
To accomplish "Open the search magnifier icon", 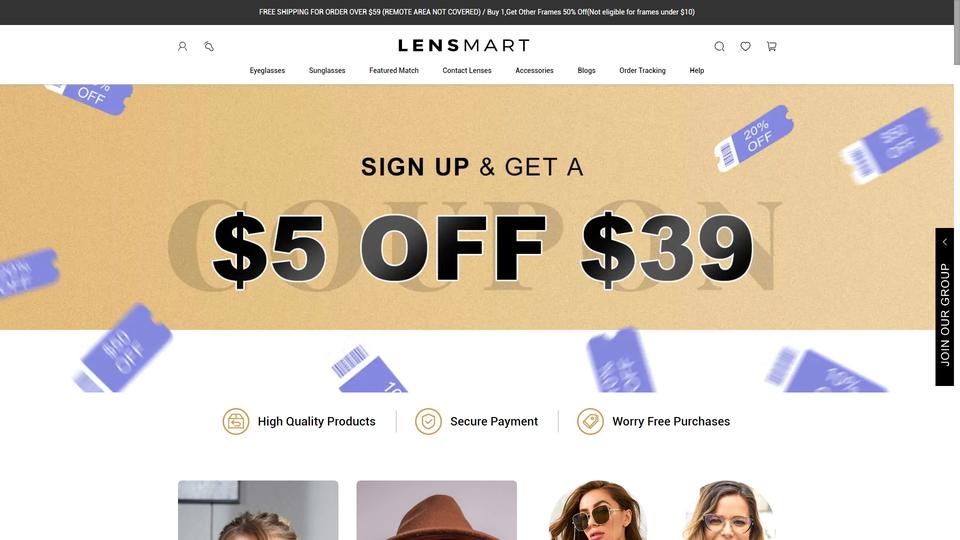I will [x=719, y=47].
